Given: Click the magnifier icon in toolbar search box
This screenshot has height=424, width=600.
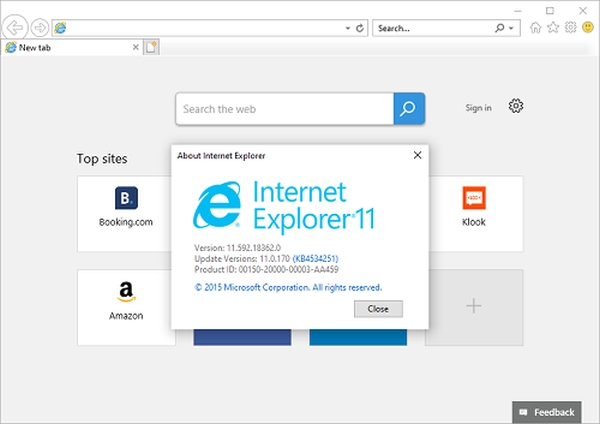Looking at the screenshot, I should pos(499,28).
